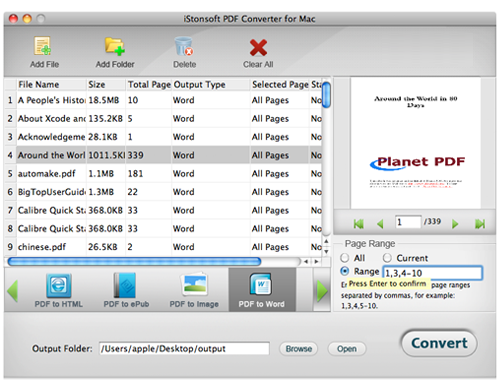
Task: Click the vertical scrollbar thumb of file list
Action: point(327,95)
